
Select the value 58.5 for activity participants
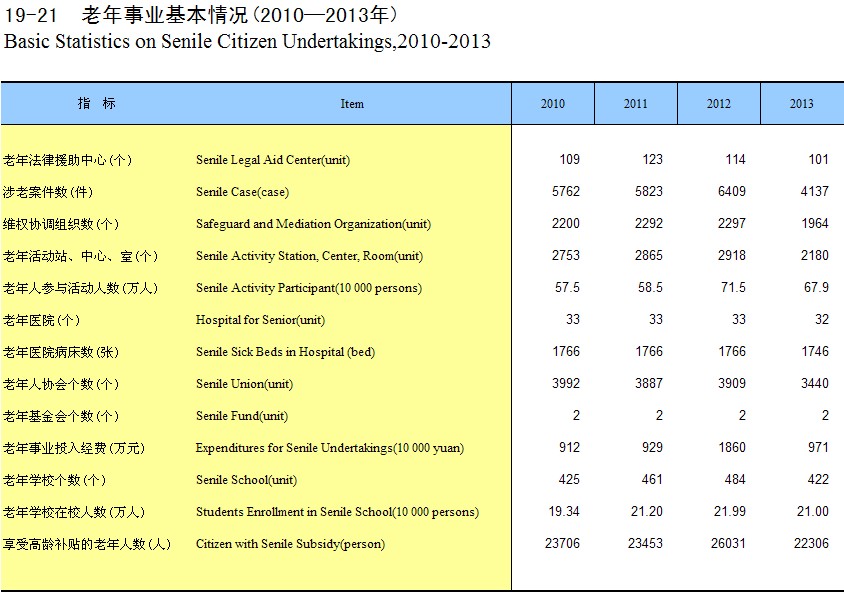[x=650, y=287]
